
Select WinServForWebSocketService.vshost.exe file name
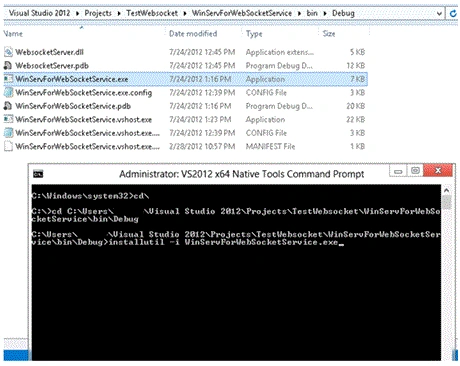[83, 119]
